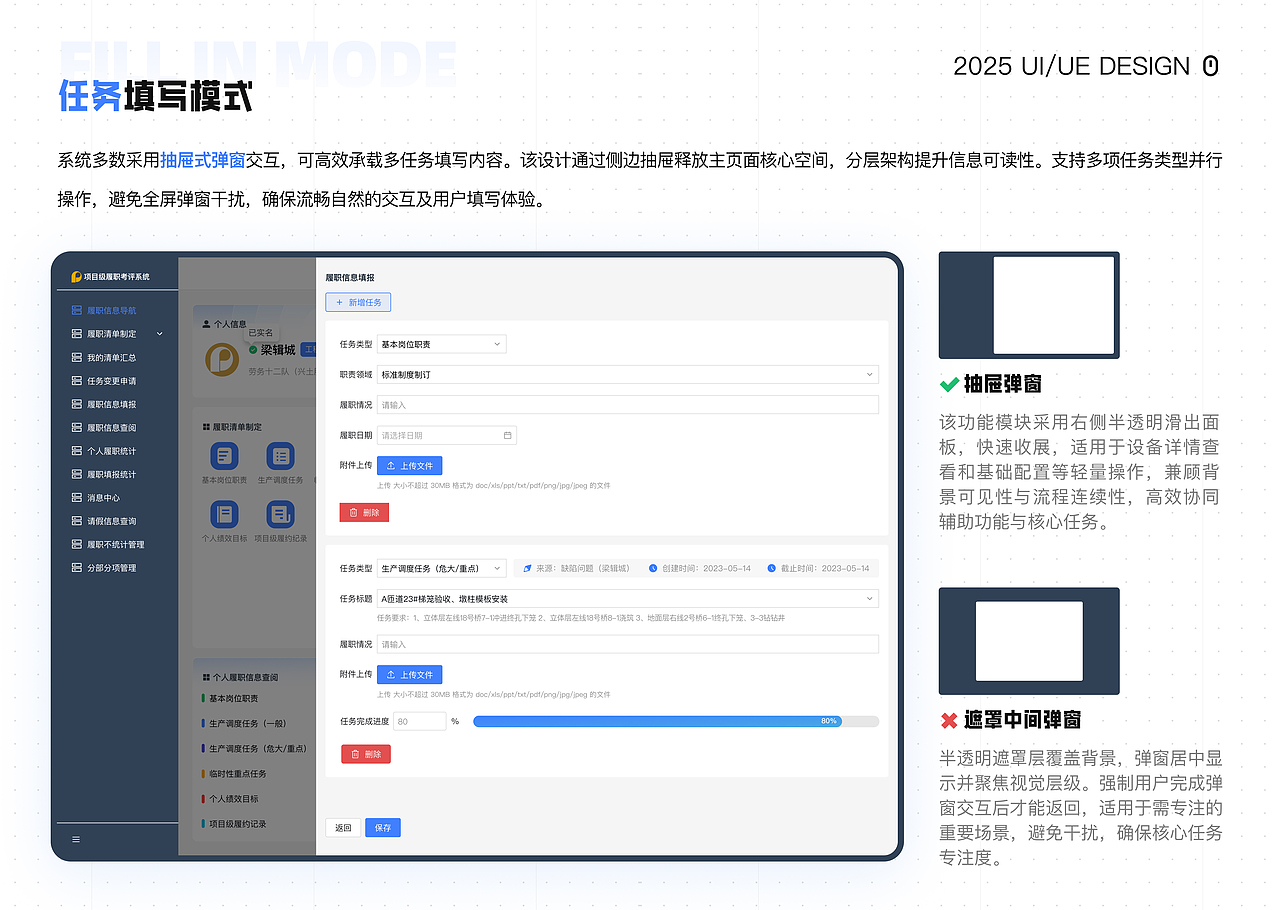Open the second 任务类型 dropdown 生产调度任务（危大/重点）
Screen dimensions: 1280x910
point(441,568)
